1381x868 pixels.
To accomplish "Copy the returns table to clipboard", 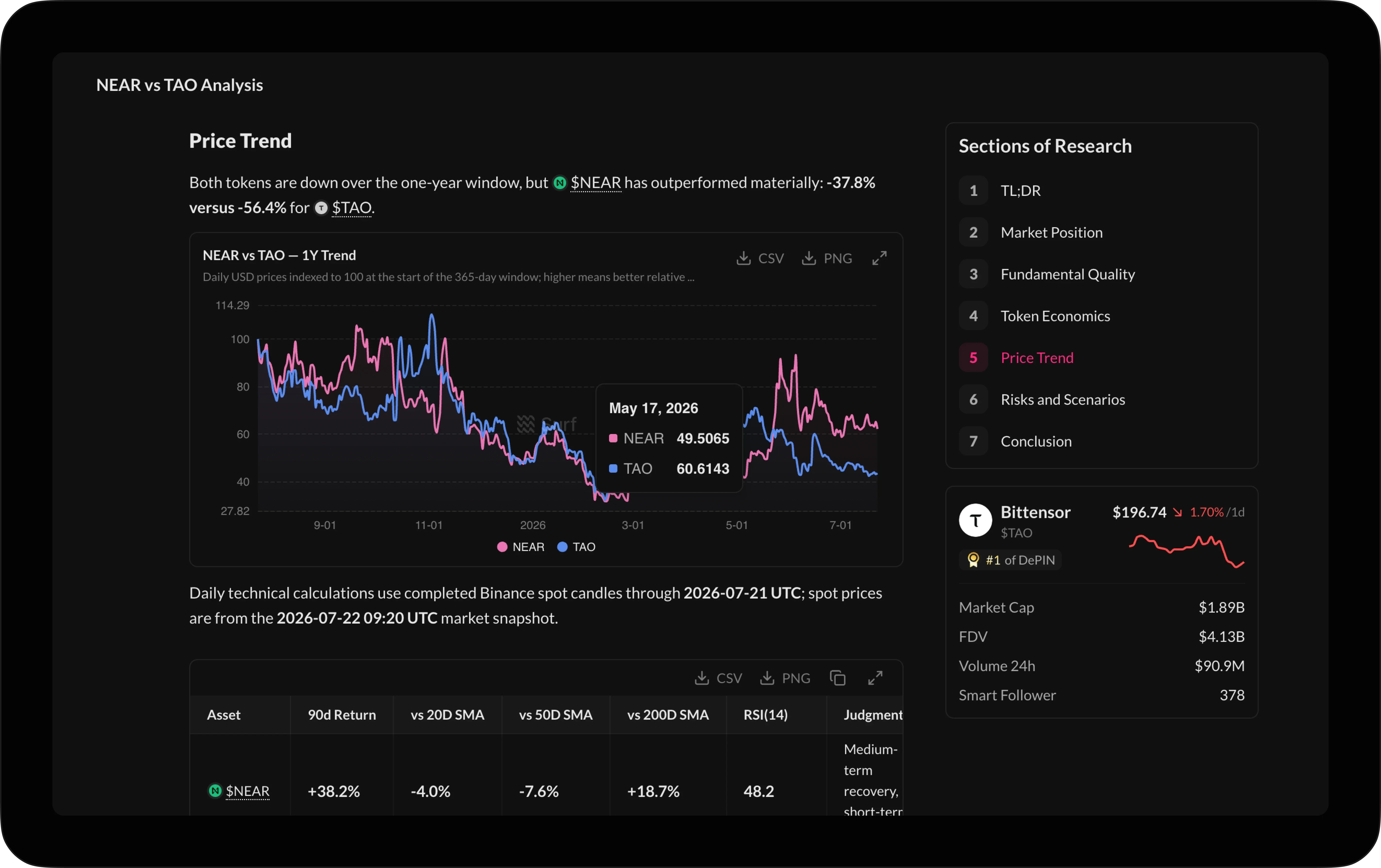I will [x=837, y=678].
